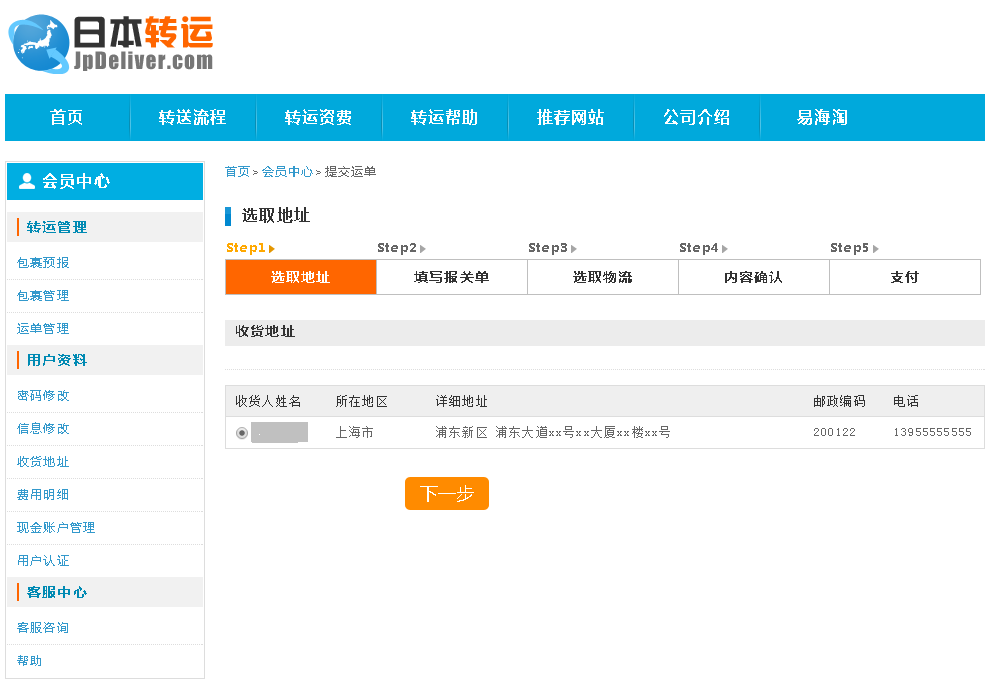
Task: Switch to the 支付 step tab
Action: (904, 277)
